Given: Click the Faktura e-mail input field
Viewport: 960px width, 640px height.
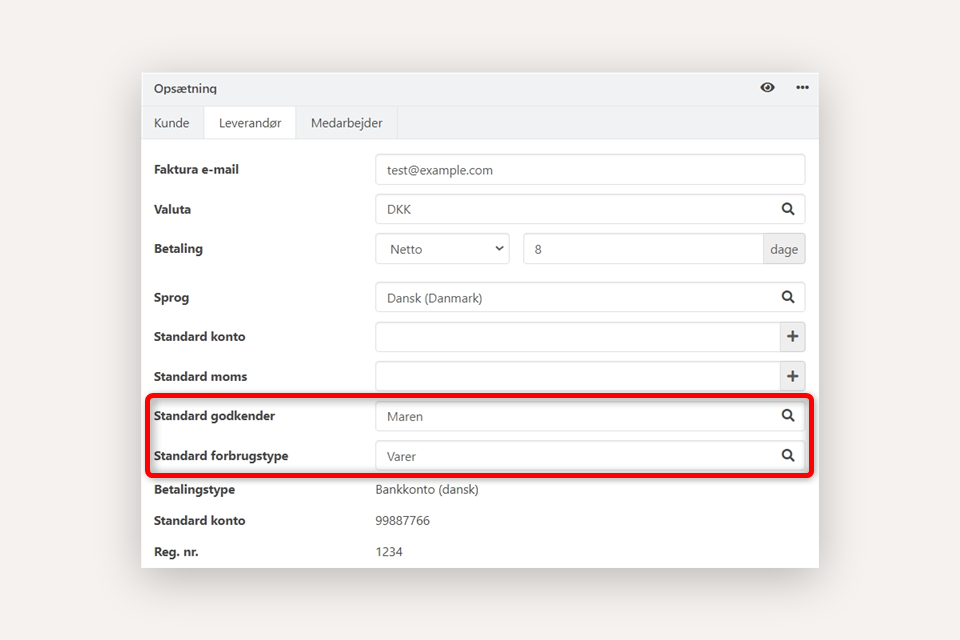Looking at the screenshot, I should pos(590,170).
